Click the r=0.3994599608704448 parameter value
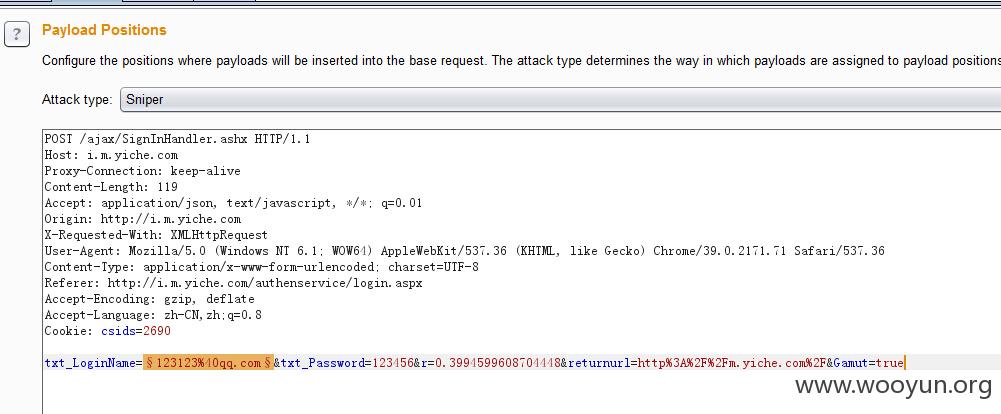Viewport: 1001px width, 414px height. click(499, 363)
